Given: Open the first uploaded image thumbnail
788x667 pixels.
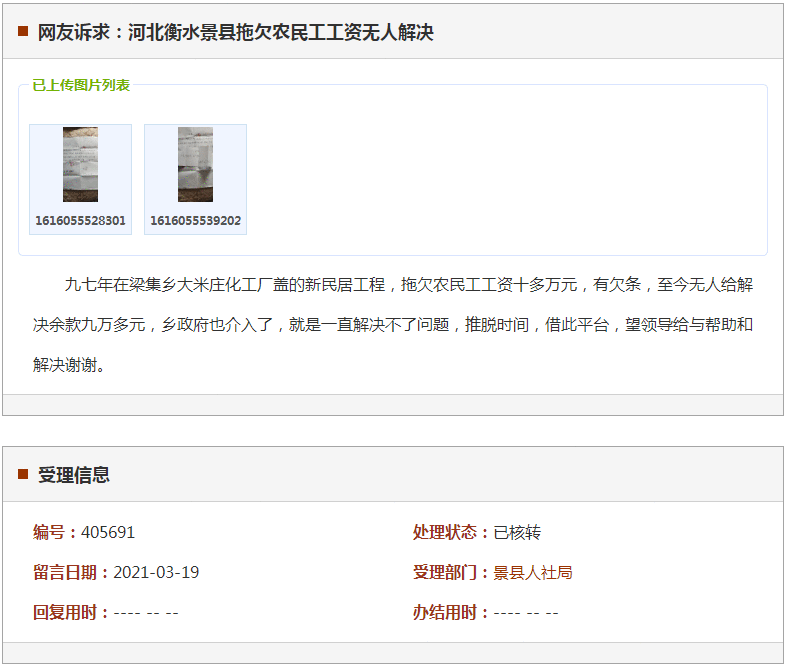Looking at the screenshot, I should coord(80,165).
